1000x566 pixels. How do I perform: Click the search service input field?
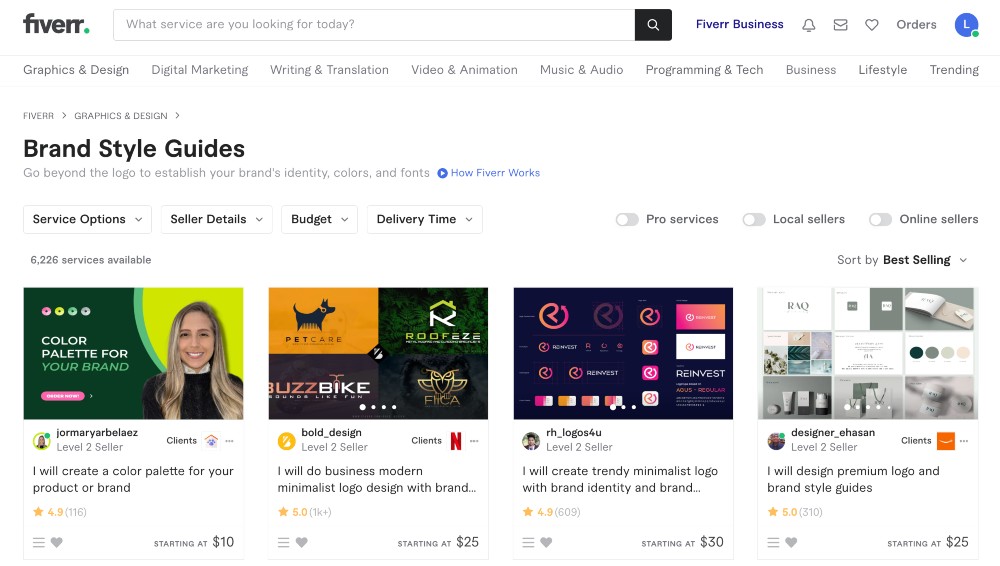[x=374, y=25]
